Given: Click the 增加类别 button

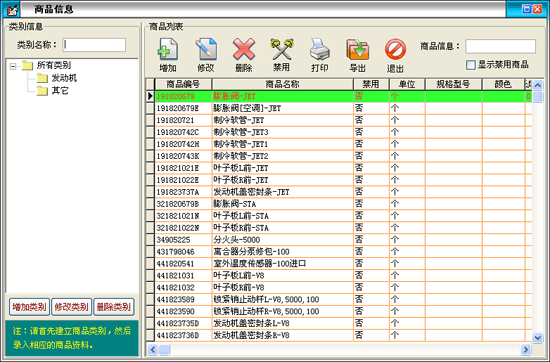Looking at the screenshot, I should (x=29, y=307).
